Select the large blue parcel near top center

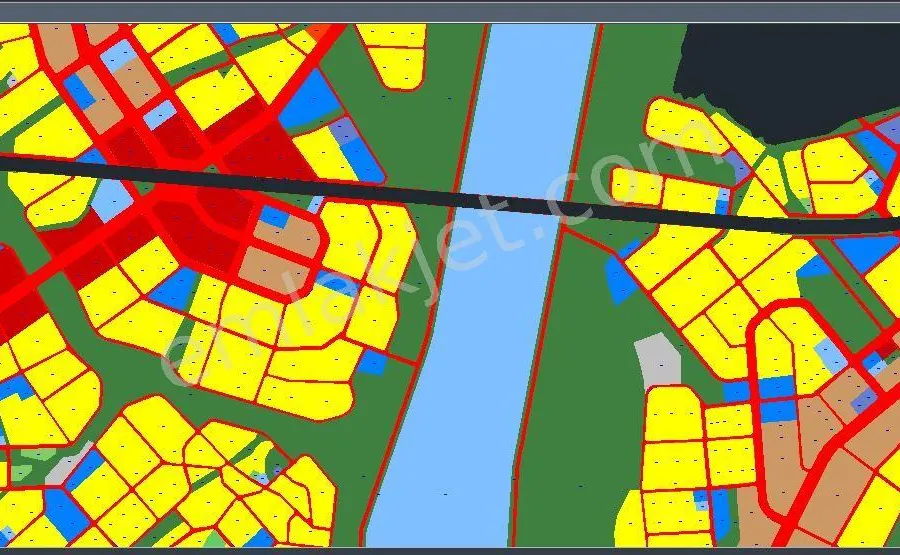pyautogui.click(x=307, y=100)
